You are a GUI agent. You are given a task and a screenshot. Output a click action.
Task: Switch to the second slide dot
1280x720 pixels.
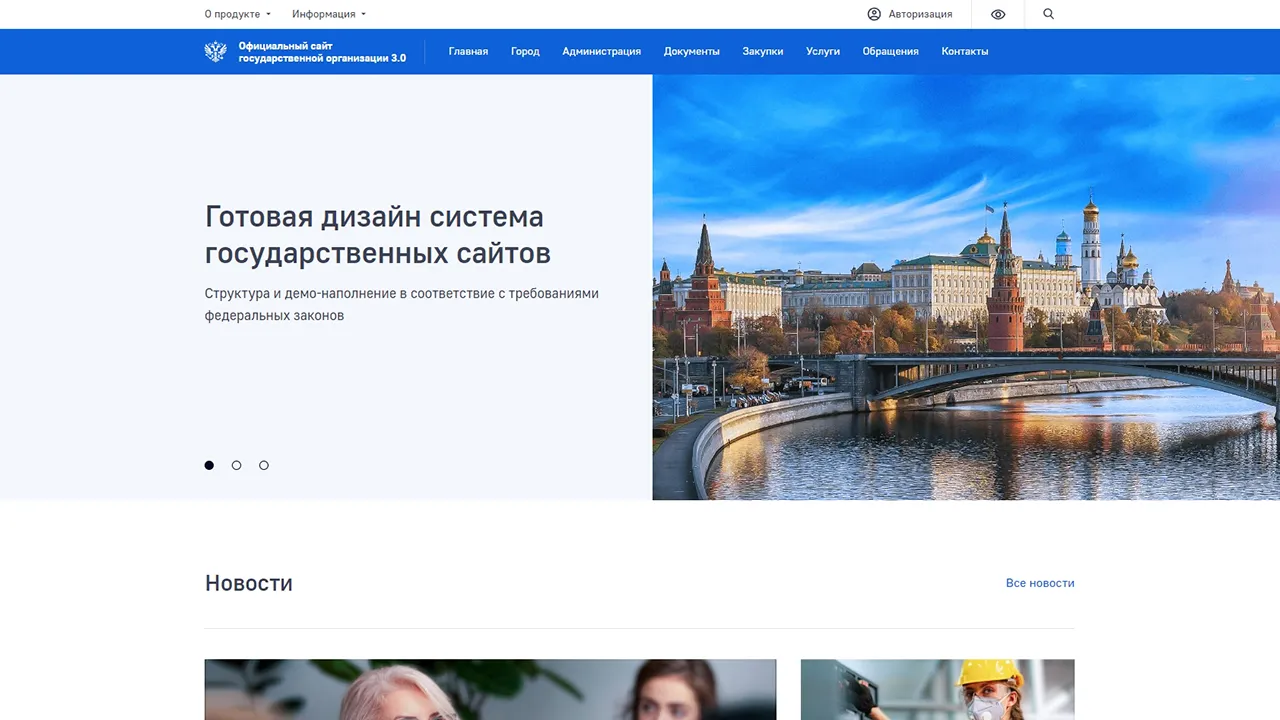pos(236,465)
